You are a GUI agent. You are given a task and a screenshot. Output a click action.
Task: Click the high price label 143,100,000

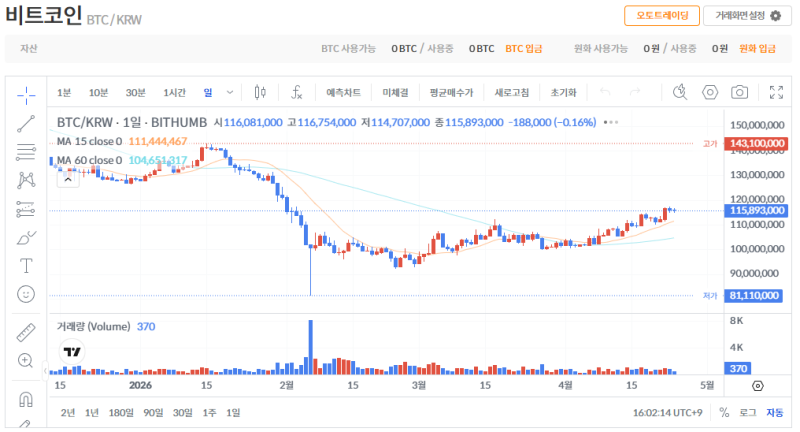coord(756,143)
